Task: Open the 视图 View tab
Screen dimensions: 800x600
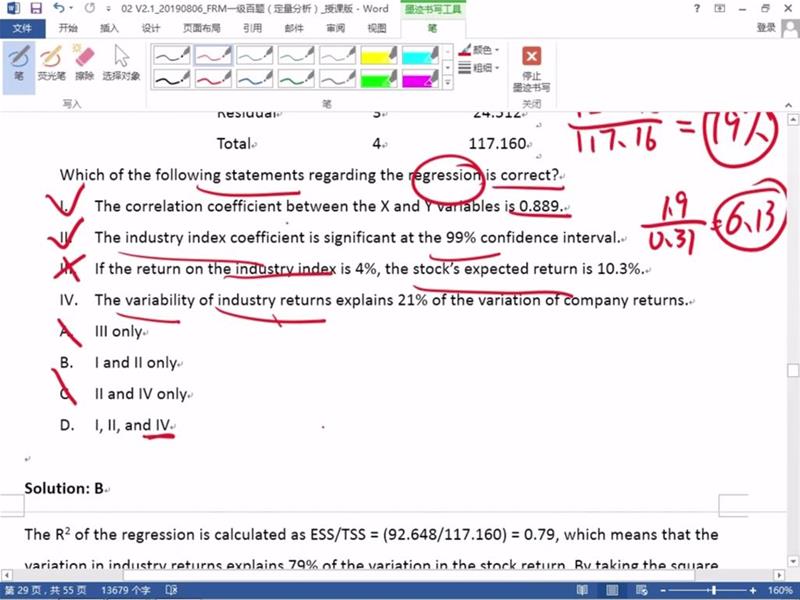Action: click(x=377, y=28)
